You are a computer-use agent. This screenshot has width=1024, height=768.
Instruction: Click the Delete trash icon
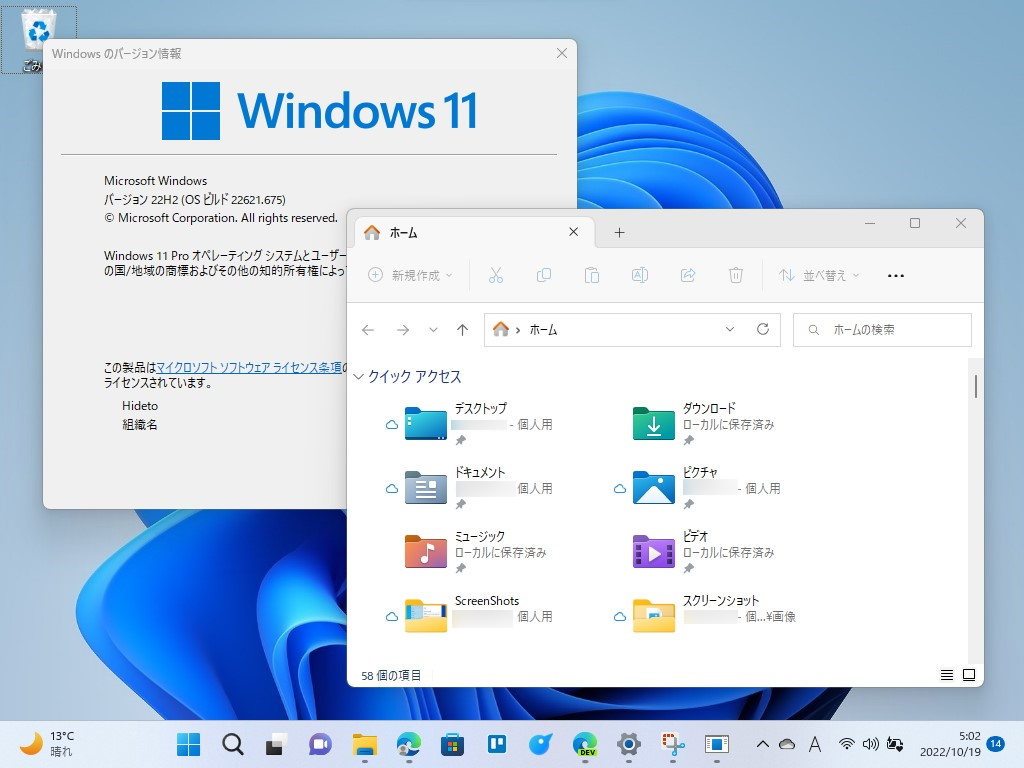coord(736,275)
